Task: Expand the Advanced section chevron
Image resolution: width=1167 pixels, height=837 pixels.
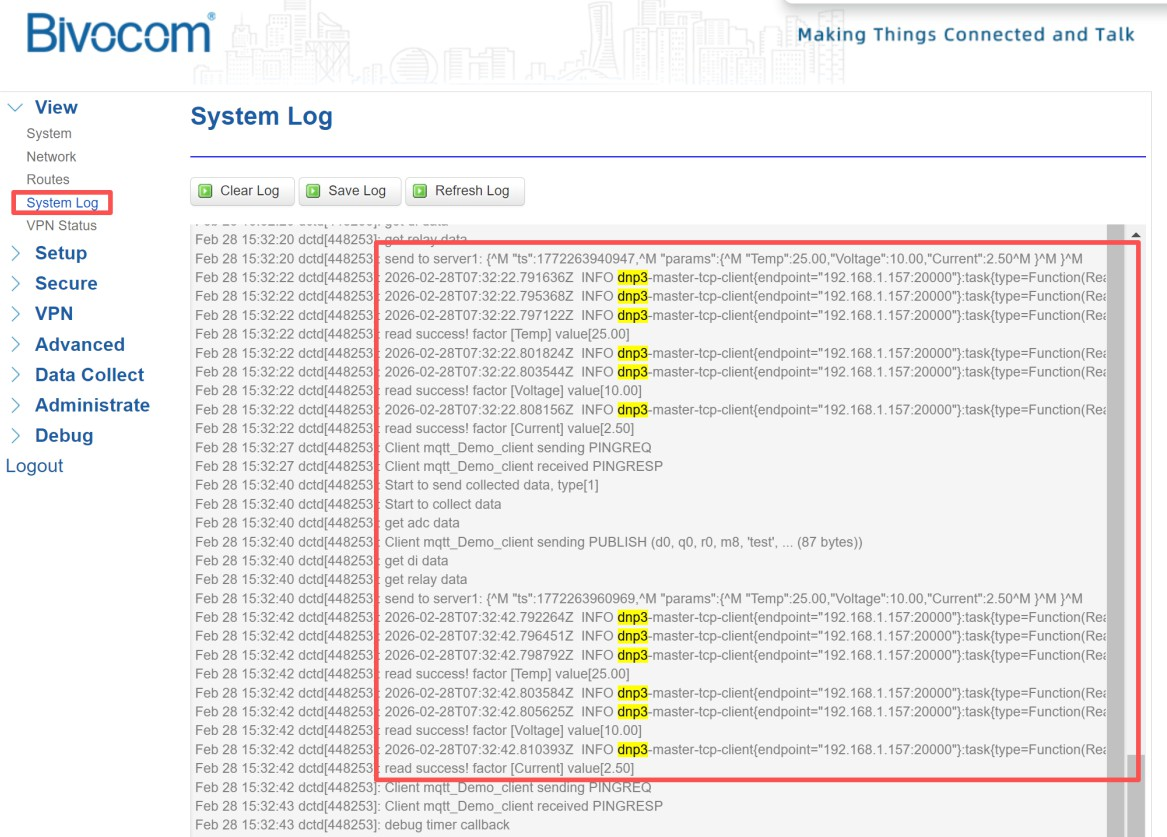Action: click(15, 345)
